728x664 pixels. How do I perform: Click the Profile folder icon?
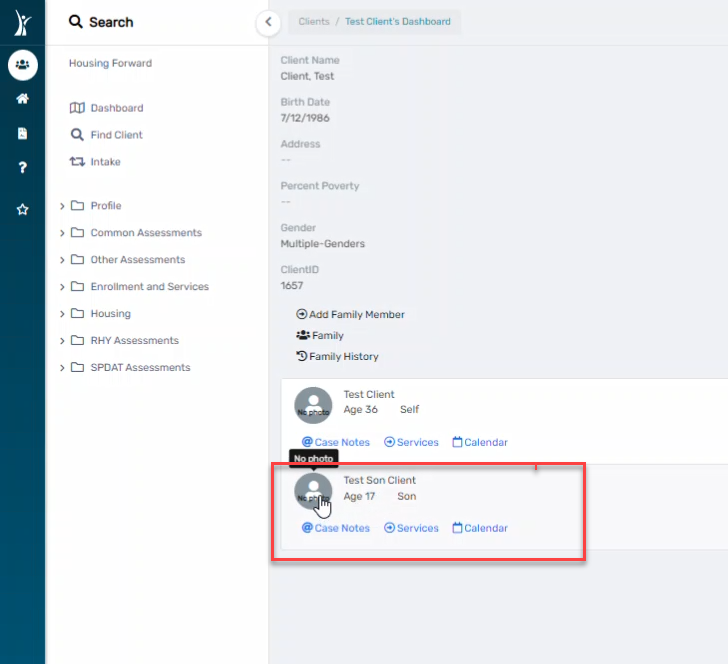77,205
